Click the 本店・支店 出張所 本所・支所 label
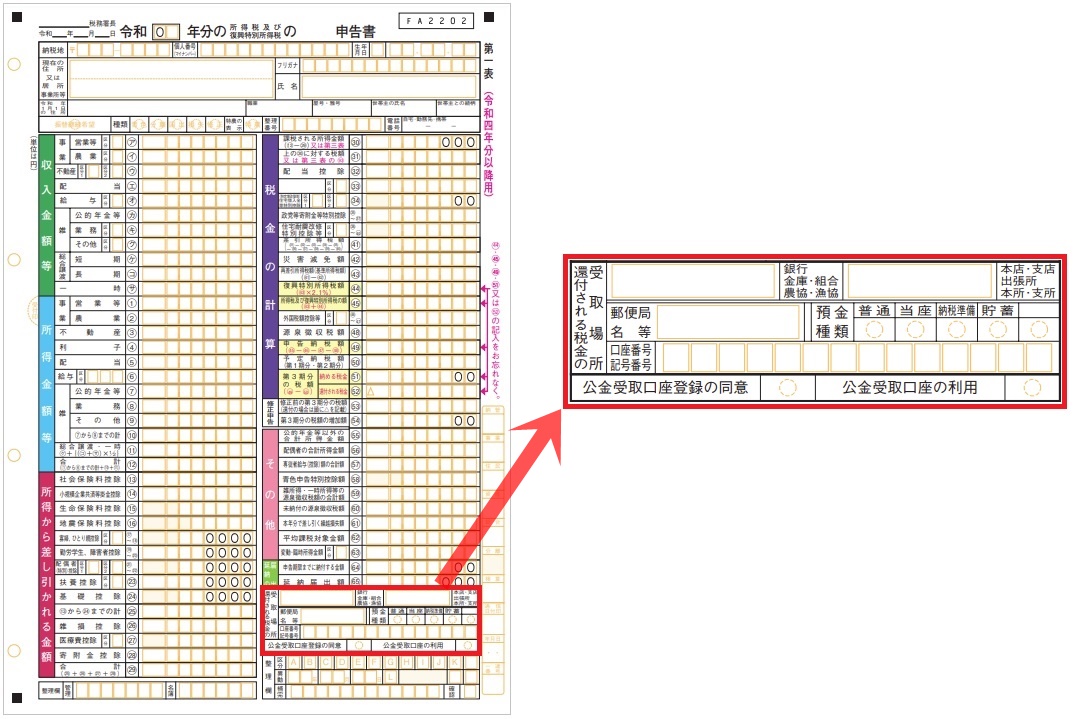1076x719 pixels. pyautogui.click(x=1027, y=281)
